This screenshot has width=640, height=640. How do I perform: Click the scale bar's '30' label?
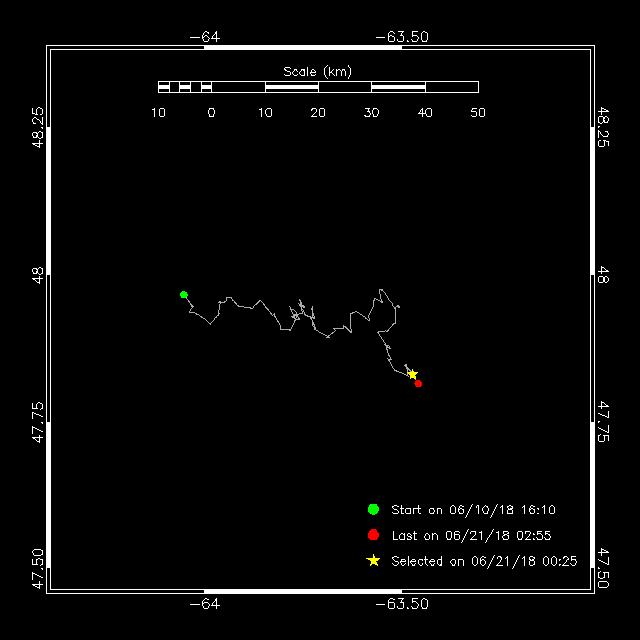pos(371,113)
